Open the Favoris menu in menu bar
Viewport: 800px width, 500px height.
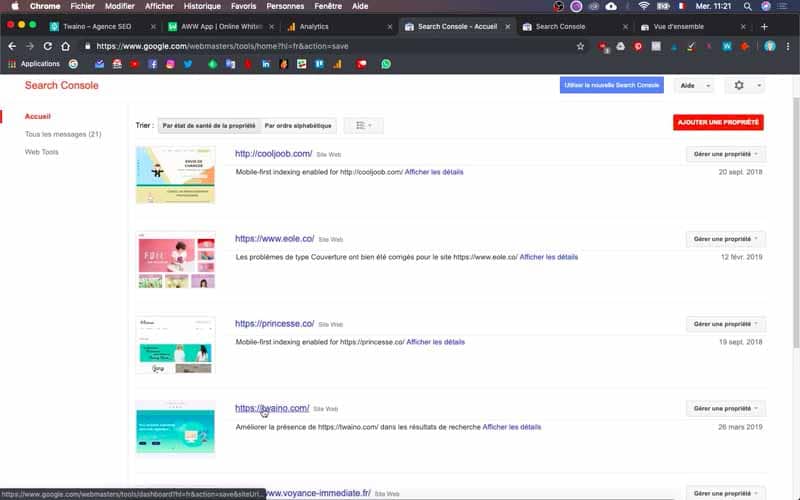click(x=243, y=6)
